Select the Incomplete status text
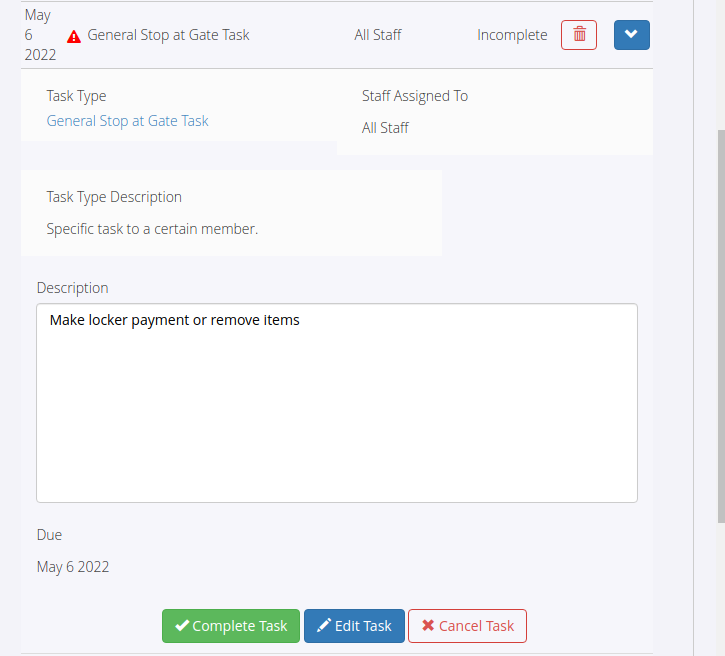 tap(512, 35)
